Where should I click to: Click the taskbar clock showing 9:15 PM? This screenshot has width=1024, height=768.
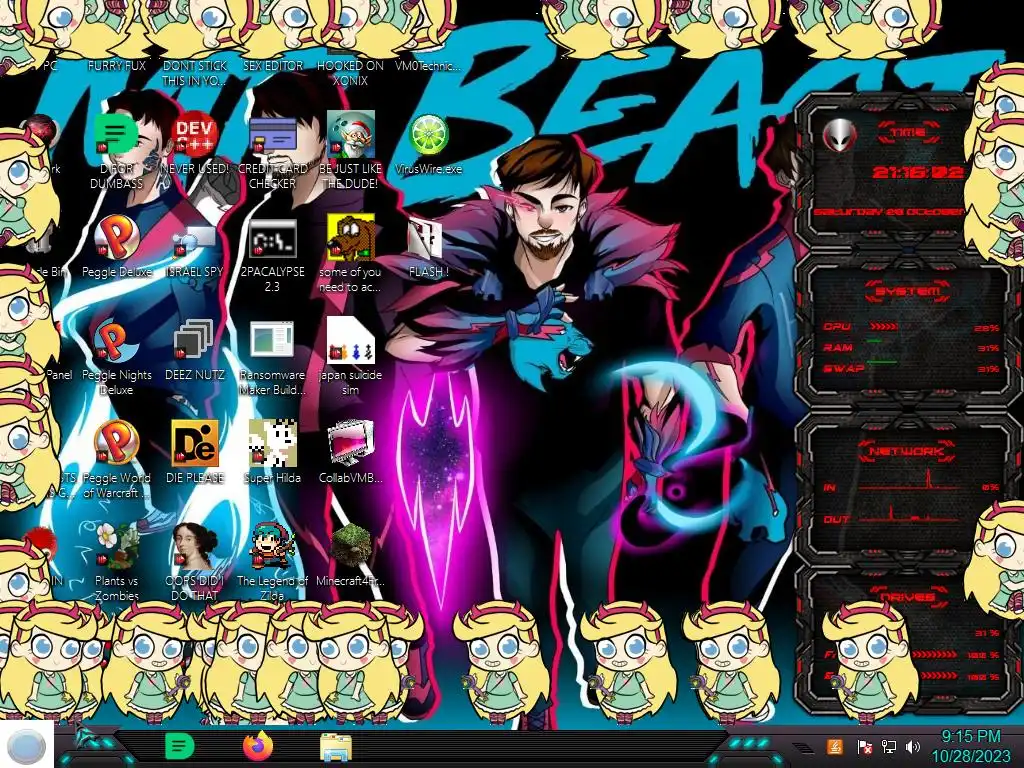pos(970,746)
